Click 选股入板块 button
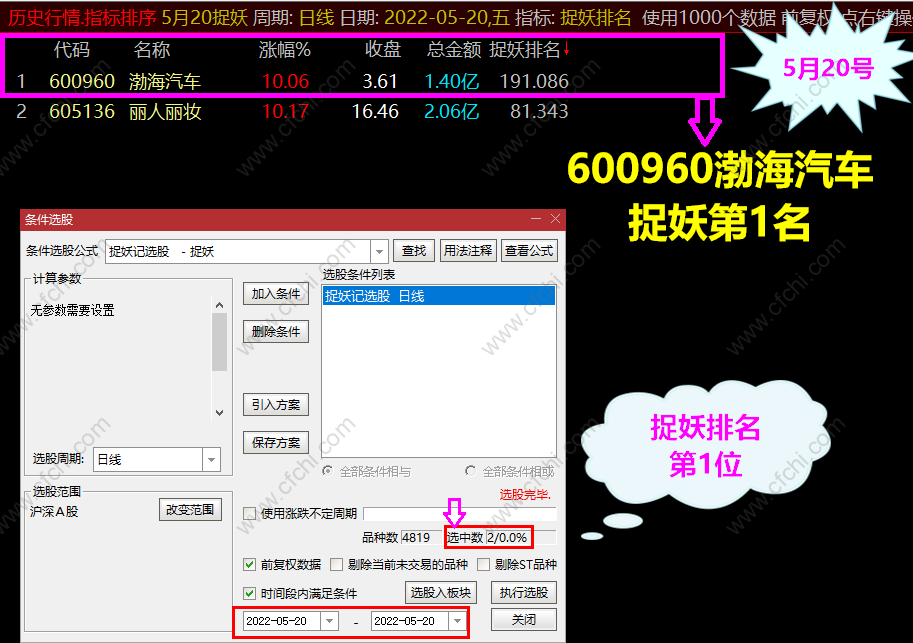Viewport: 913px width, 643px height. 441,593
